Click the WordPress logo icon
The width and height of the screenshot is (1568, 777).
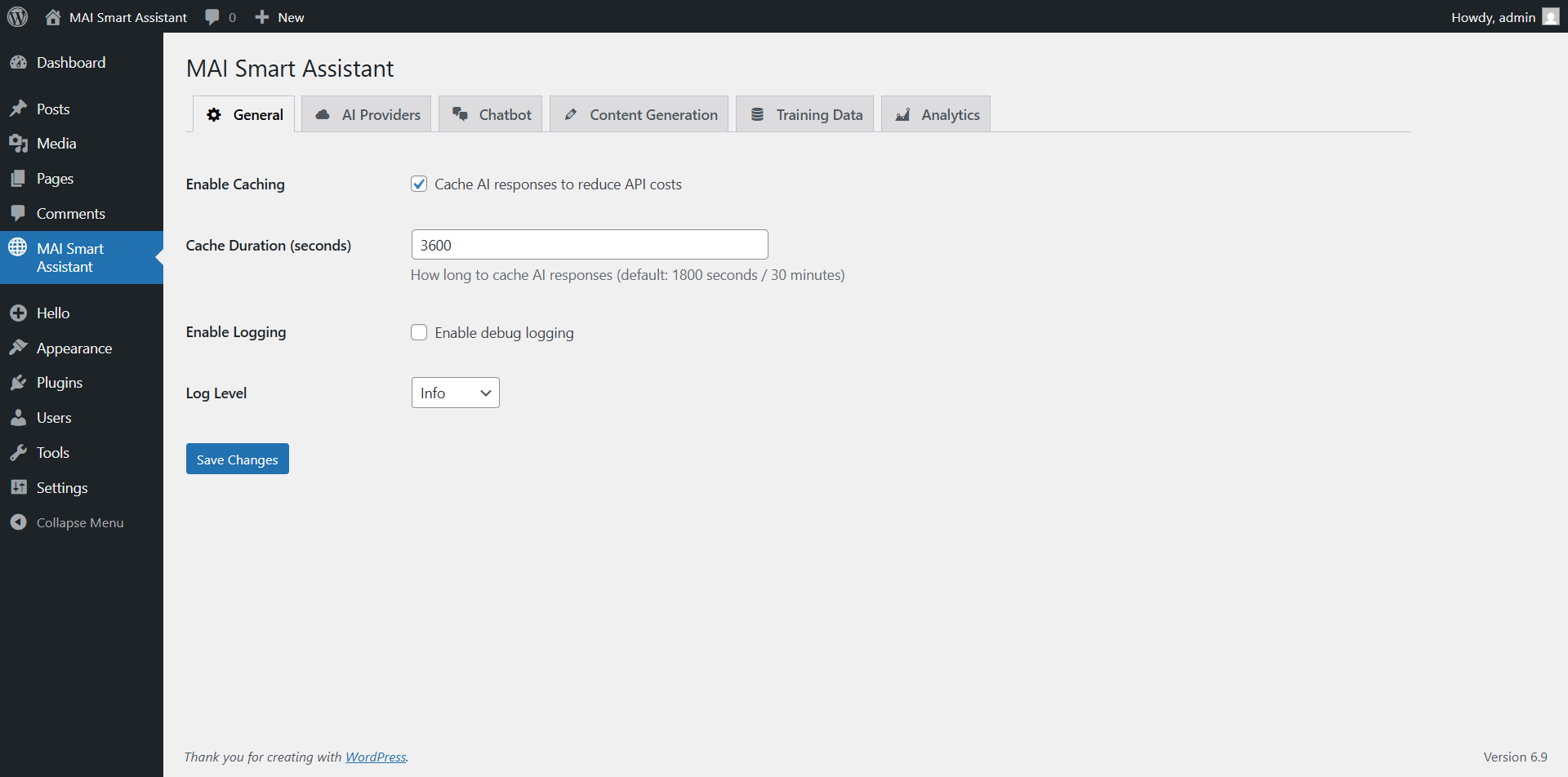(x=17, y=16)
